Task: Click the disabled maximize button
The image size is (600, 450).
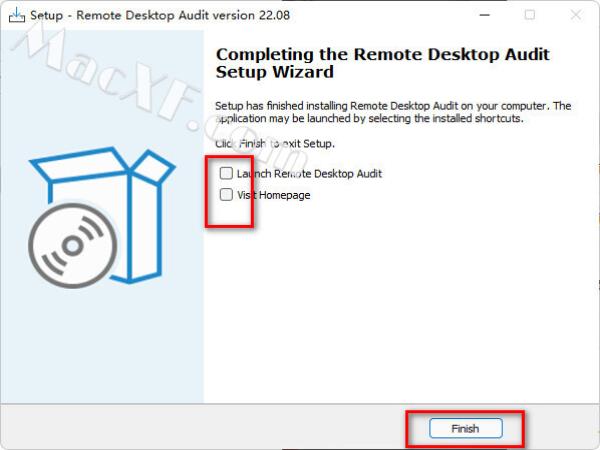Action: click(530, 15)
